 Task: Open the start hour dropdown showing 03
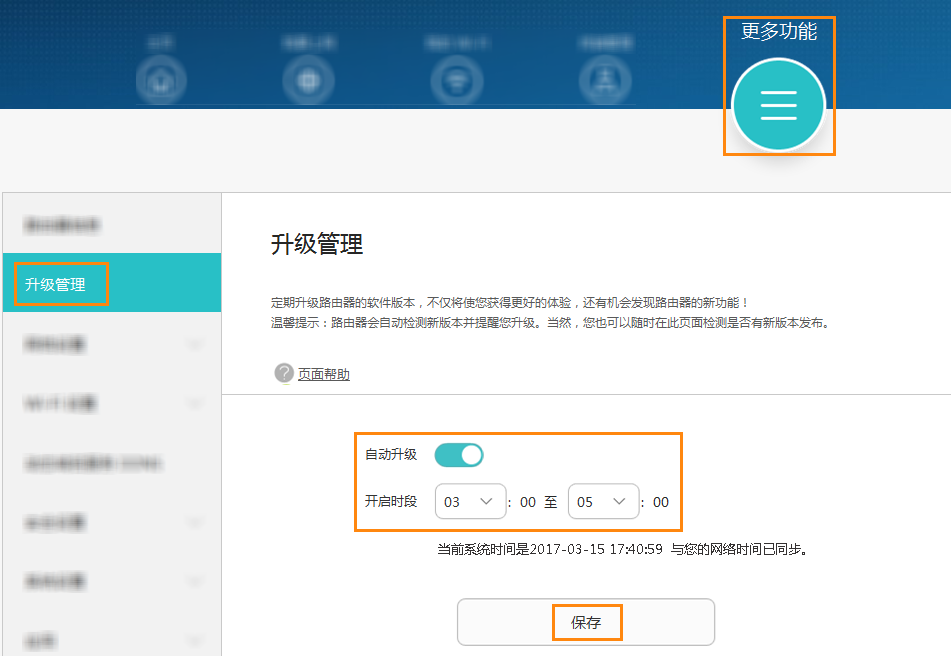pos(470,502)
